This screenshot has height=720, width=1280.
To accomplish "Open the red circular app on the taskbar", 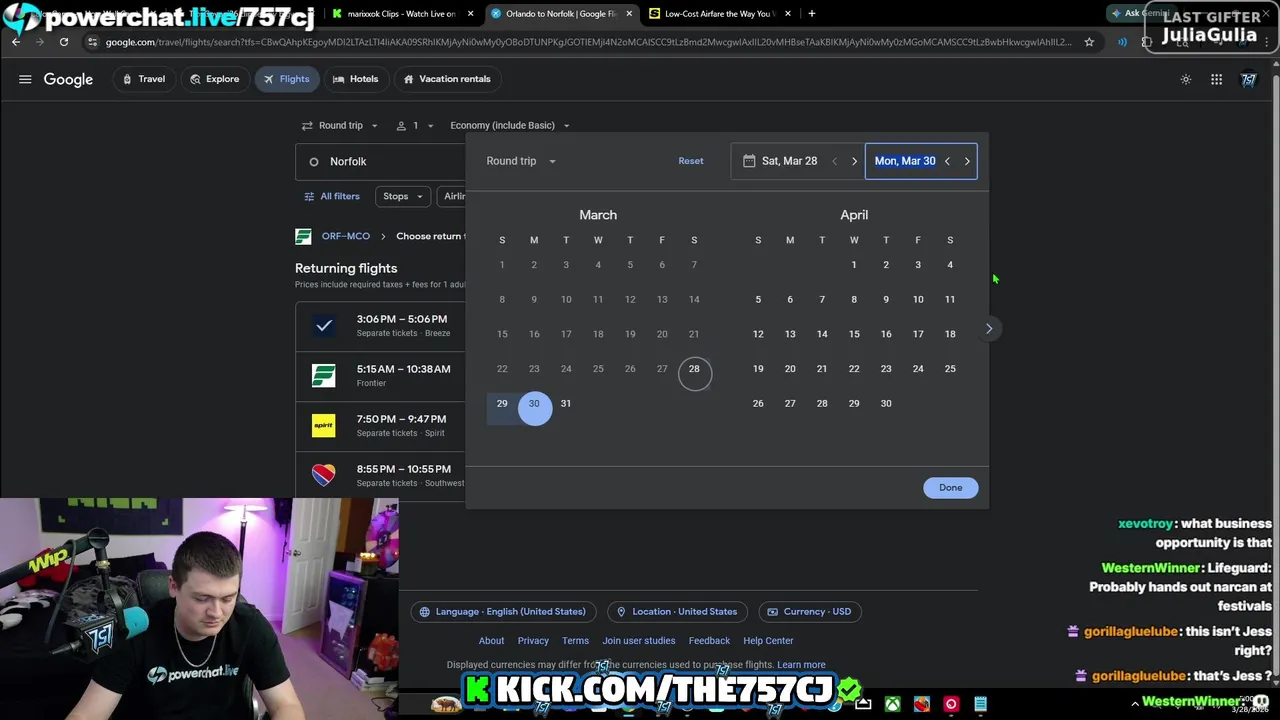I will pos(951,704).
